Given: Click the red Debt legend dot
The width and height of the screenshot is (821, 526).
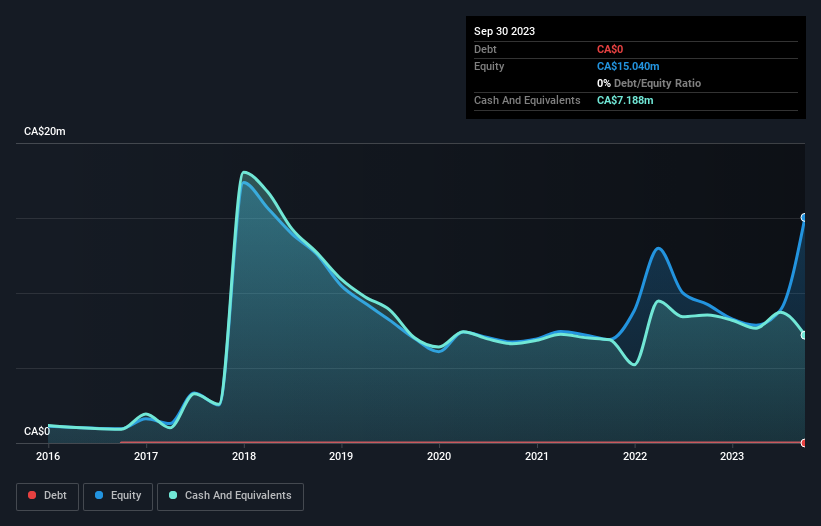Looking at the screenshot, I should pos(32,495).
